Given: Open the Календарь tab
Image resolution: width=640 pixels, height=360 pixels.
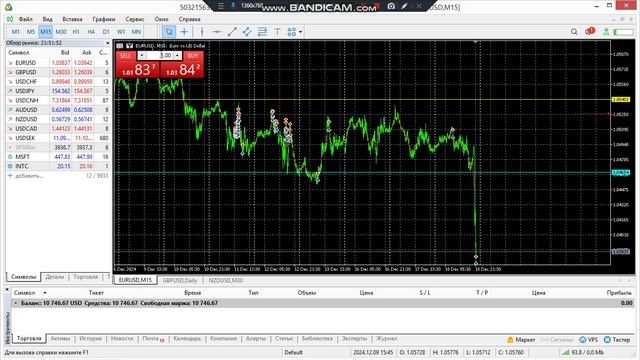Looking at the screenshot, I should point(187,338).
